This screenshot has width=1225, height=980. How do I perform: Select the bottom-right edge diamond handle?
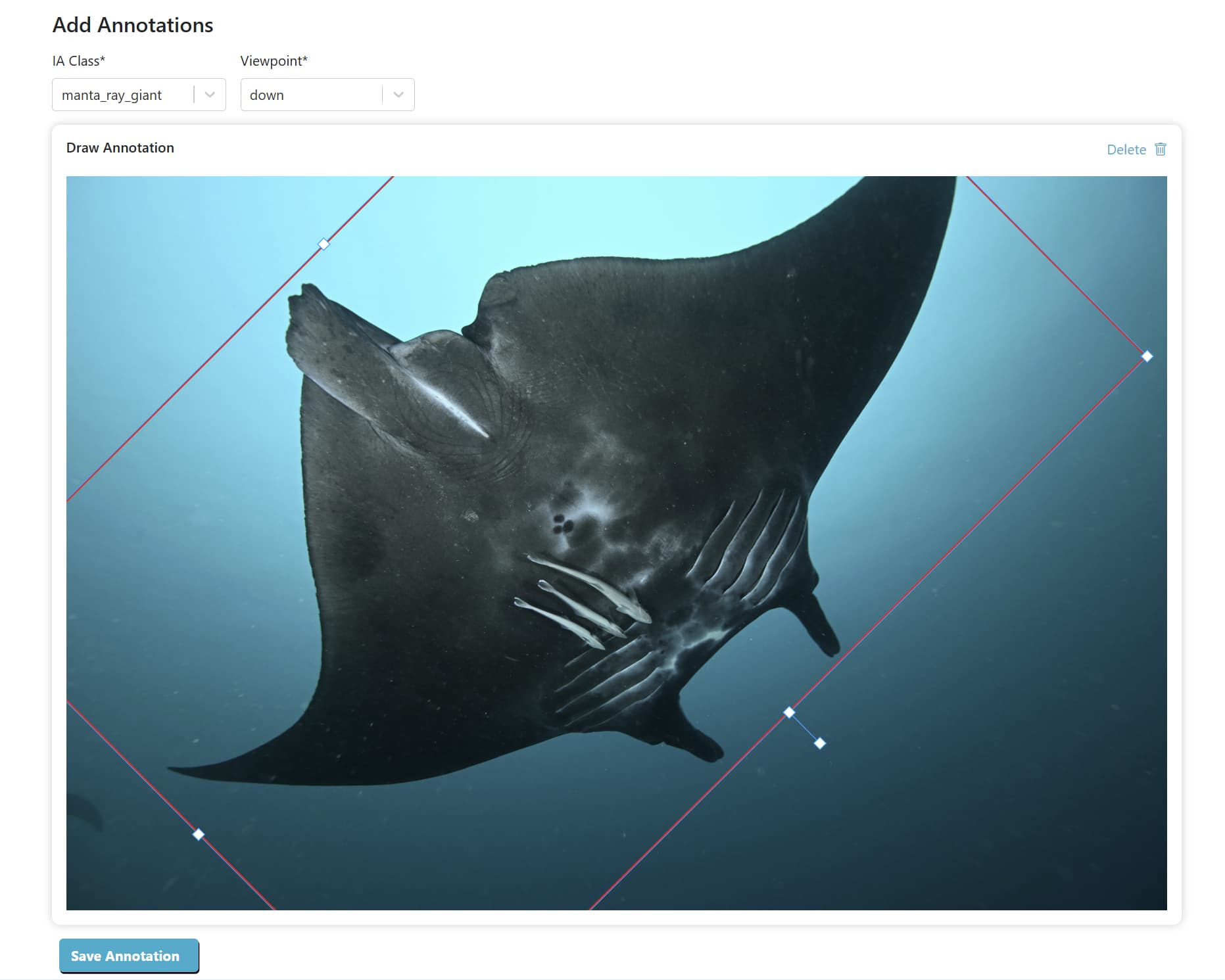(789, 712)
